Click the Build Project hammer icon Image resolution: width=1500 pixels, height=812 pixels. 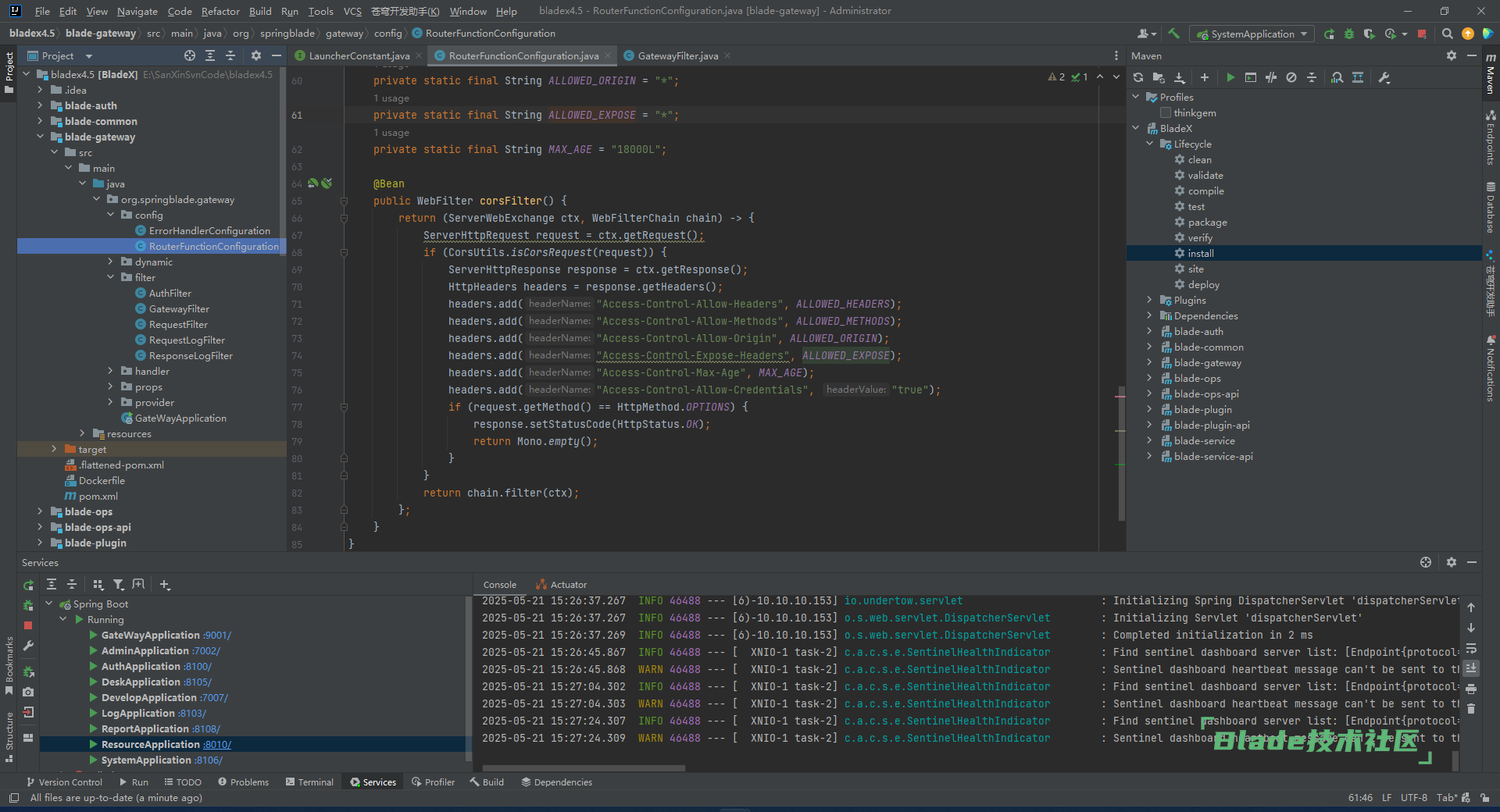pos(1173,34)
